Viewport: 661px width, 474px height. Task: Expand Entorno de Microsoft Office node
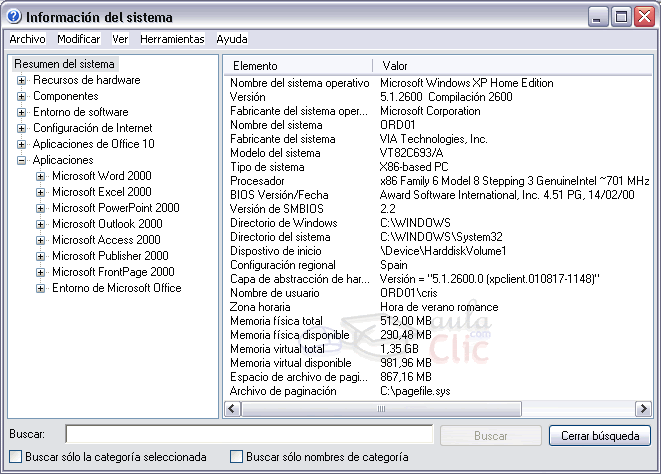click(x=40, y=288)
